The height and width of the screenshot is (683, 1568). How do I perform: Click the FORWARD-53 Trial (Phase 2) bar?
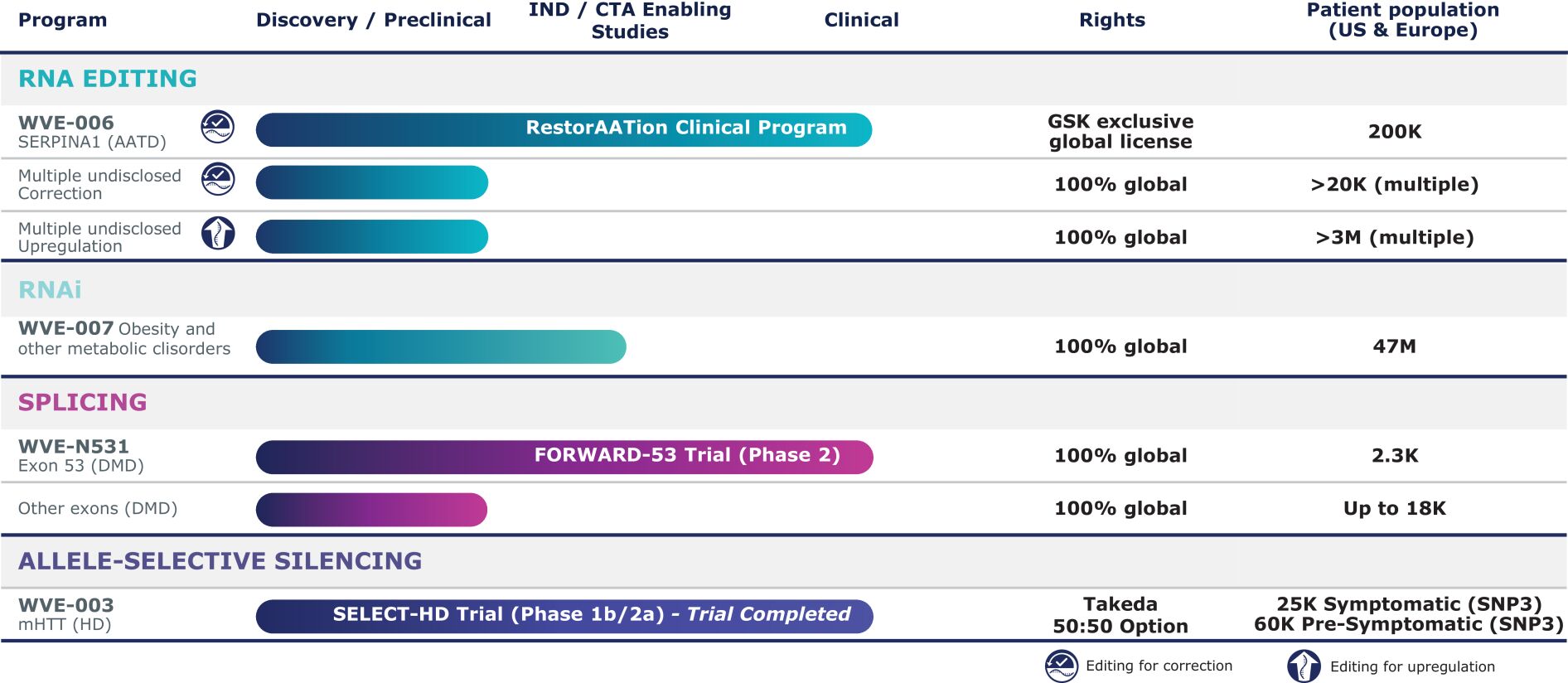click(x=564, y=457)
